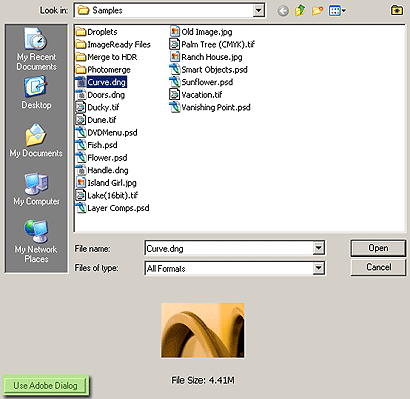Select the Sunflower.psd file

(201, 82)
